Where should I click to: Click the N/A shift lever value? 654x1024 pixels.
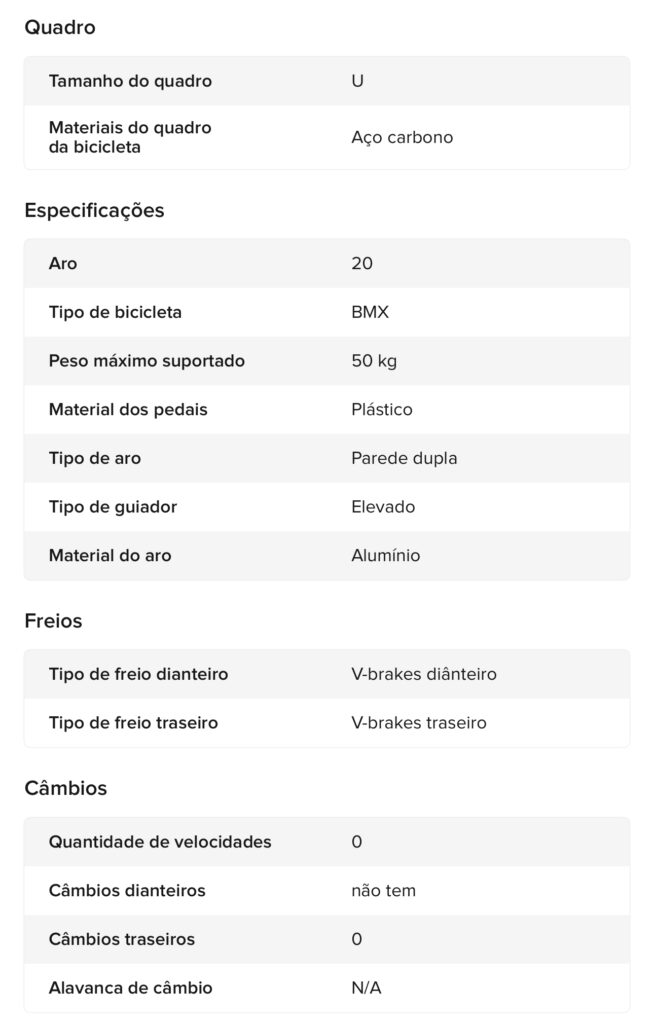[x=367, y=989]
